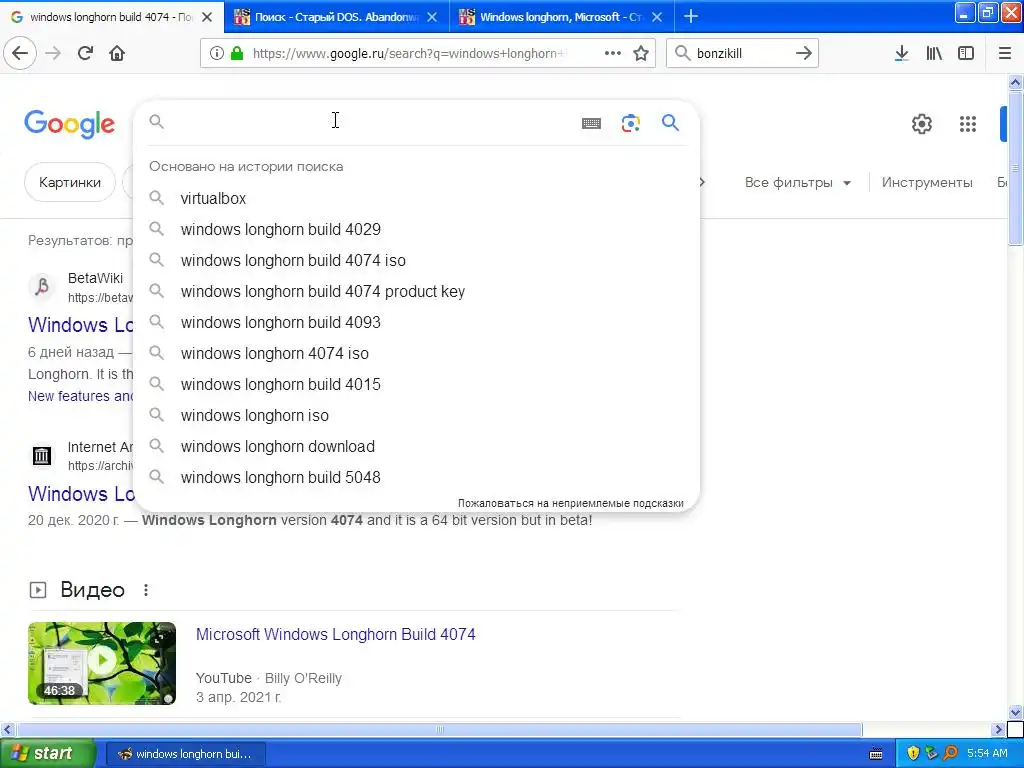Click the bonzikill search box
1024x768 pixels.
click(741, 54)
